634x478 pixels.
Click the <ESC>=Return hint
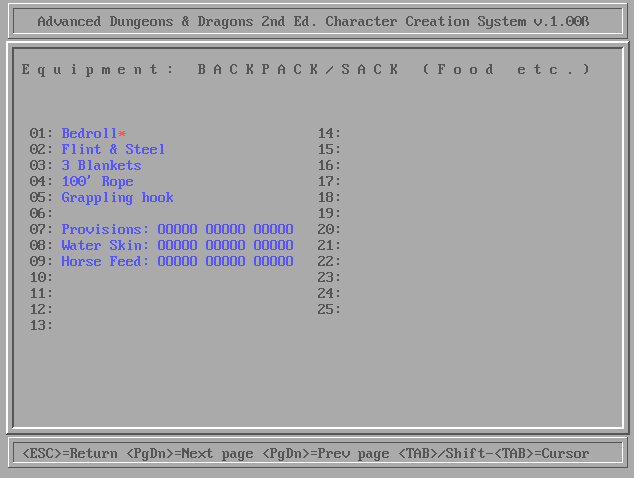click(x=70, y=453)
